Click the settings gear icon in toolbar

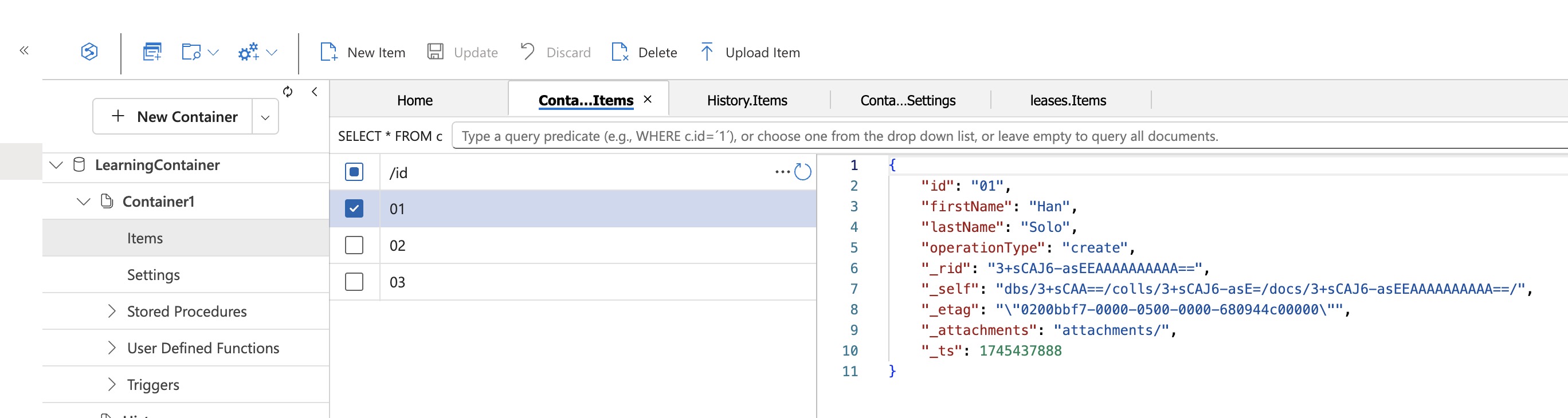[248, 52]
